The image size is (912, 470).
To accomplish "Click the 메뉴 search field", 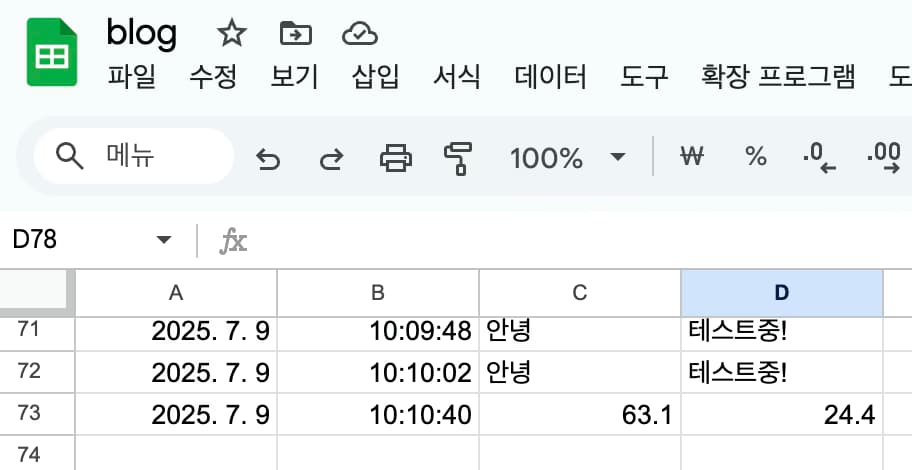I will click(134, 156).
